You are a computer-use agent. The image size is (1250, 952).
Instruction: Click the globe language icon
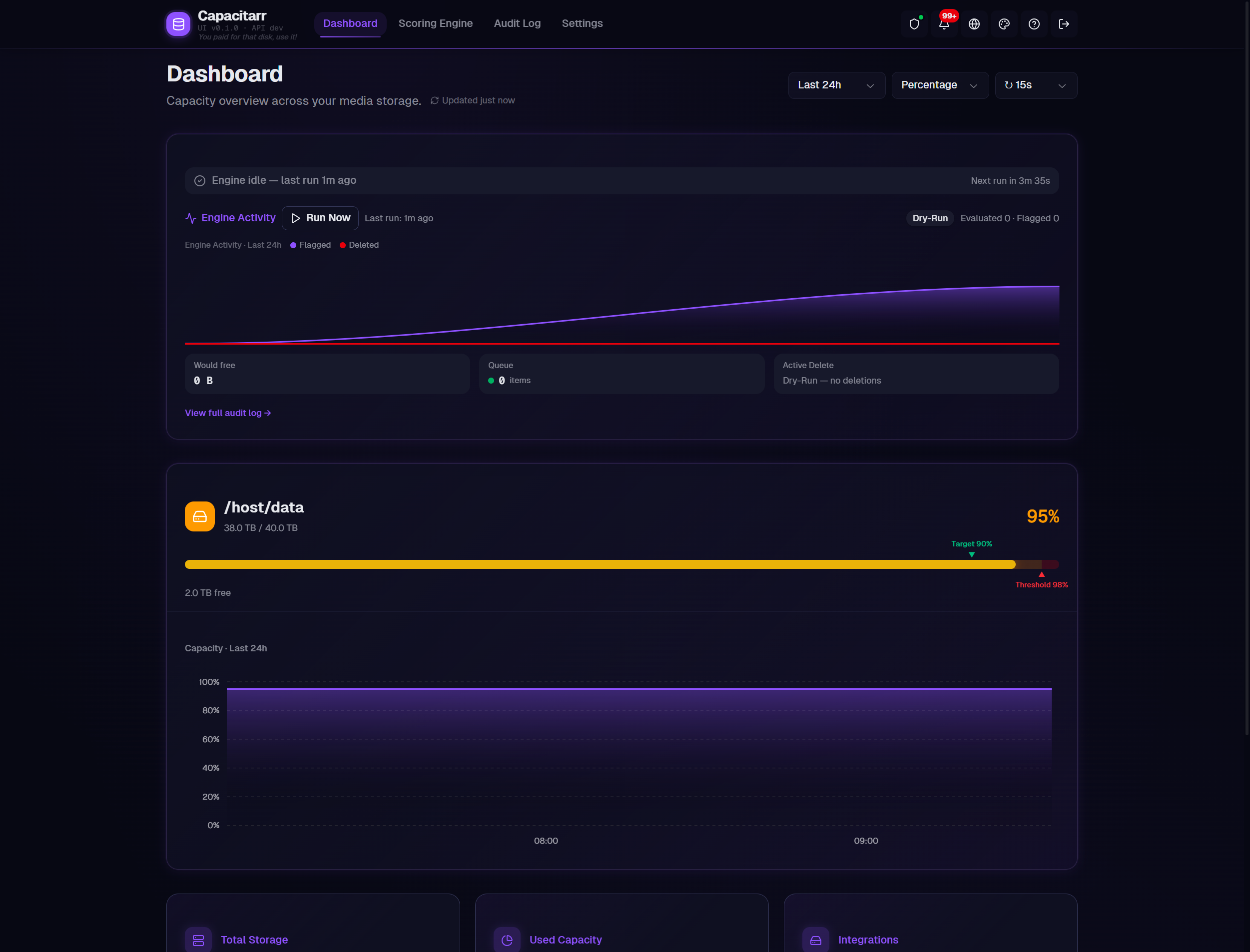(x=975, y=24)
